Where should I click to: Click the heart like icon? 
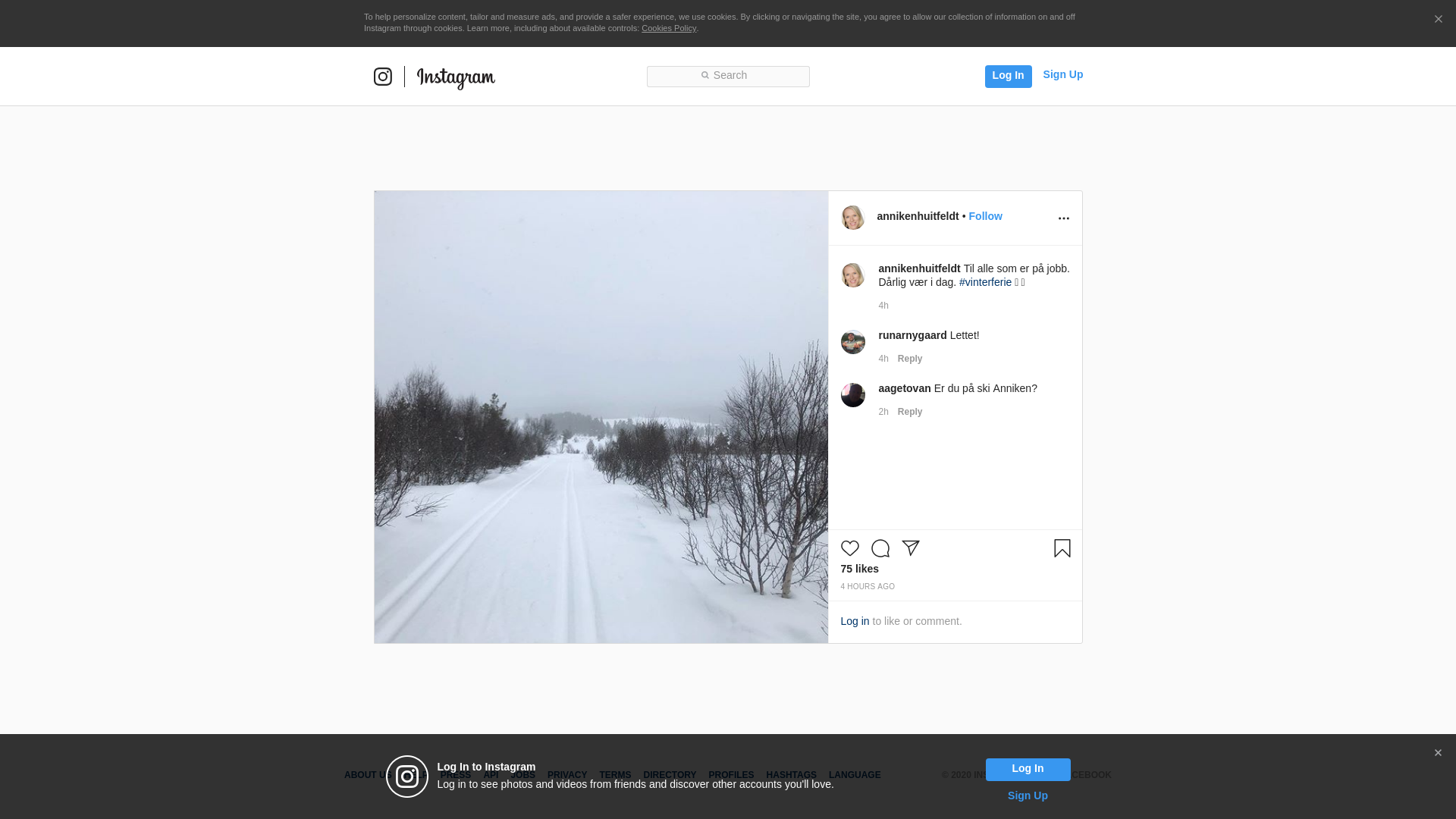coord(849,548)
